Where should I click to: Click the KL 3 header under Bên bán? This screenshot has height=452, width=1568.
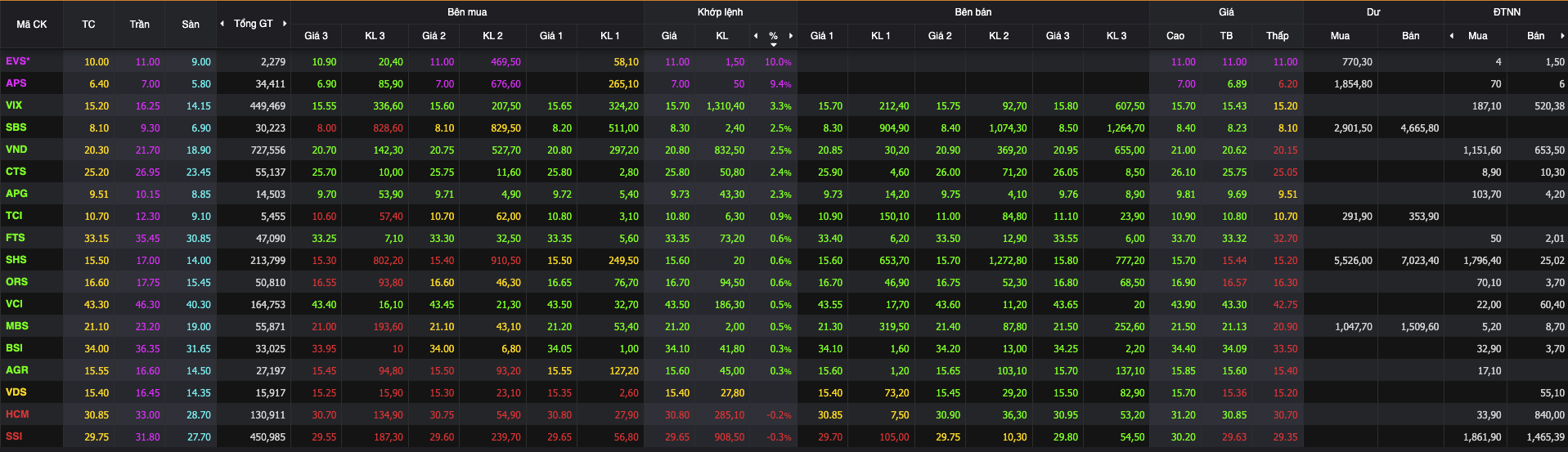click(1116, 36)
